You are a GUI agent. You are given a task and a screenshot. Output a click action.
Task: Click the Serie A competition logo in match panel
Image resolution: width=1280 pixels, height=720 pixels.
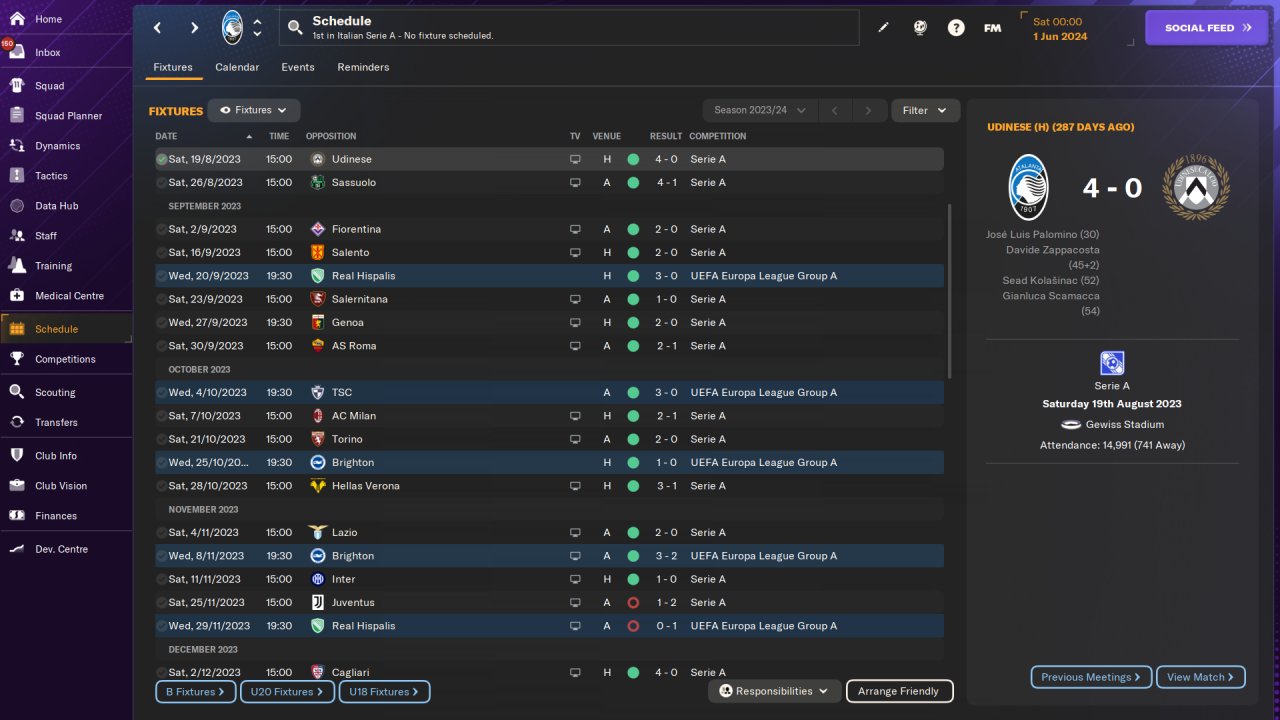pyautogui.click(x=1112, y=363)
